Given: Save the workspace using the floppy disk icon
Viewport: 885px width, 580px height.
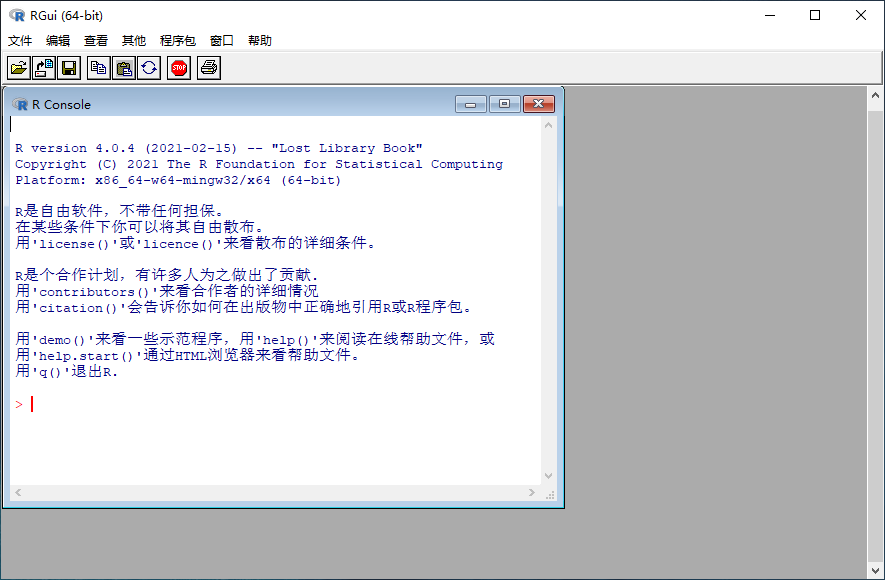Looking at the screenshot, I should pyautogui.click(x=69, y=68).
